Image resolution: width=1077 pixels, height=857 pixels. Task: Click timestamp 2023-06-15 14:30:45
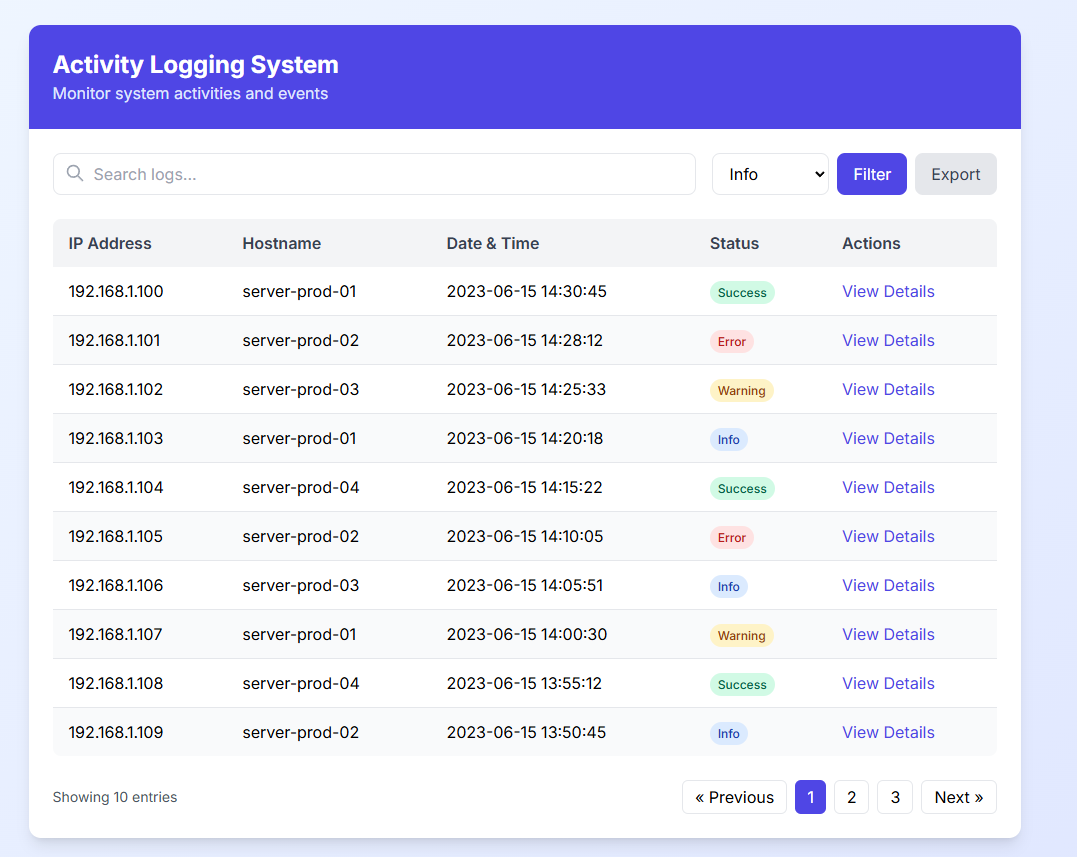pos(527,291)
